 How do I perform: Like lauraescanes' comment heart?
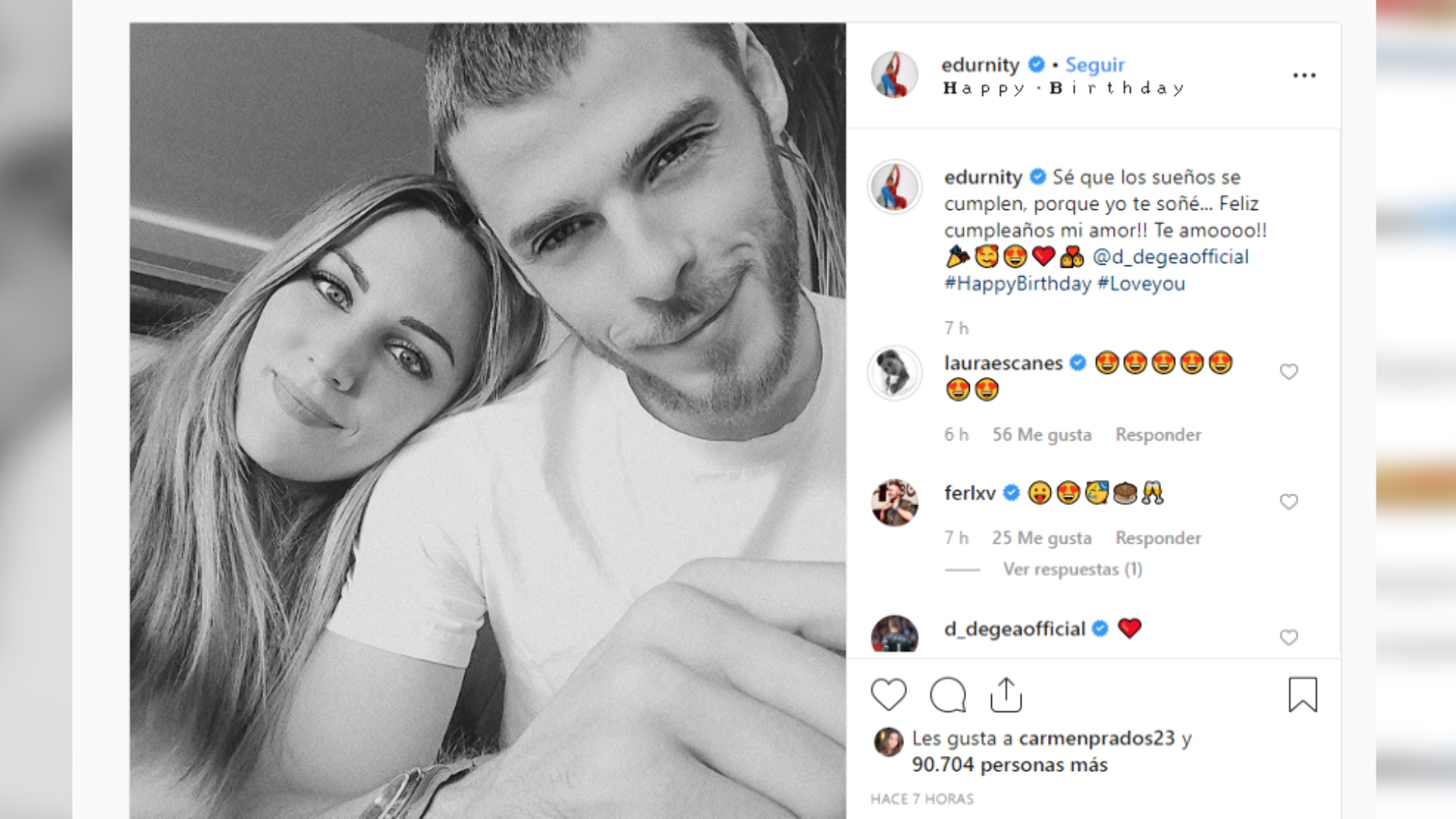[x=1288, y=372]
